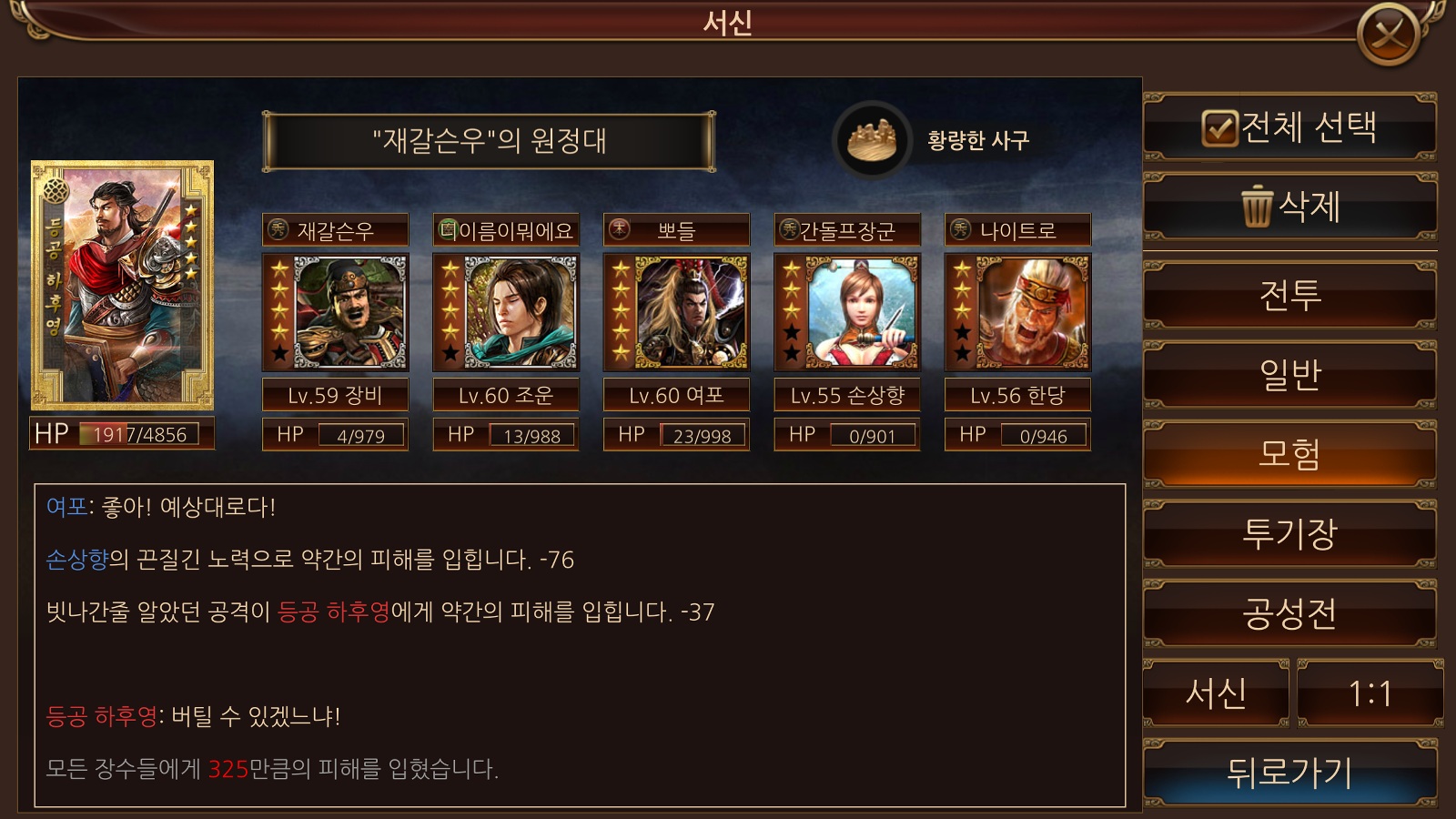Screen dimensions: 1456x819
Task: Open the 투기장 category
Action: 1290,532
